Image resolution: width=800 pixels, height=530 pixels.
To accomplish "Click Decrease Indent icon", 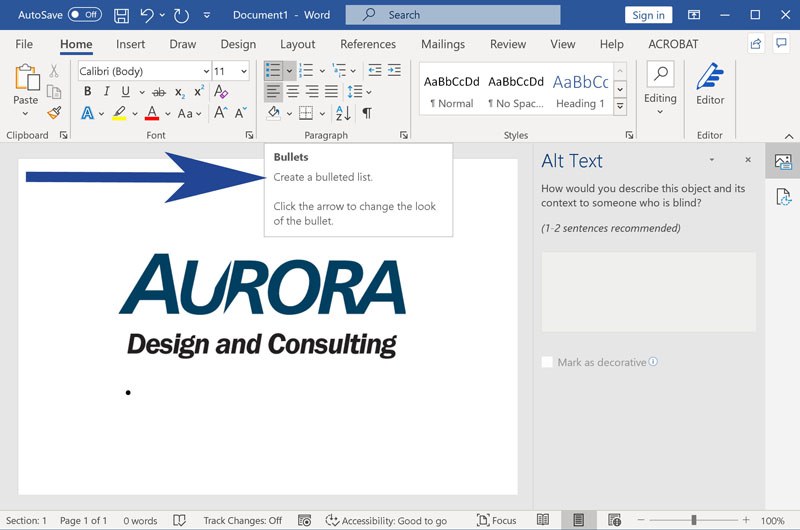I will tap(374, 70).
